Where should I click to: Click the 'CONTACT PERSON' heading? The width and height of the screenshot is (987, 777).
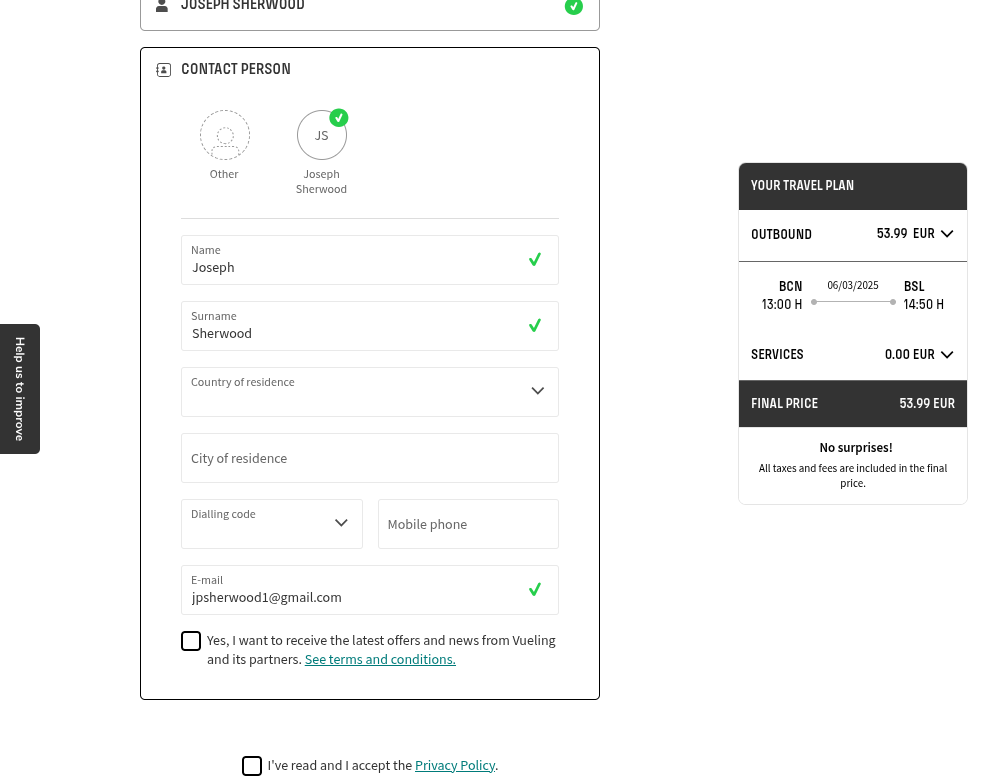coord(236,69)
